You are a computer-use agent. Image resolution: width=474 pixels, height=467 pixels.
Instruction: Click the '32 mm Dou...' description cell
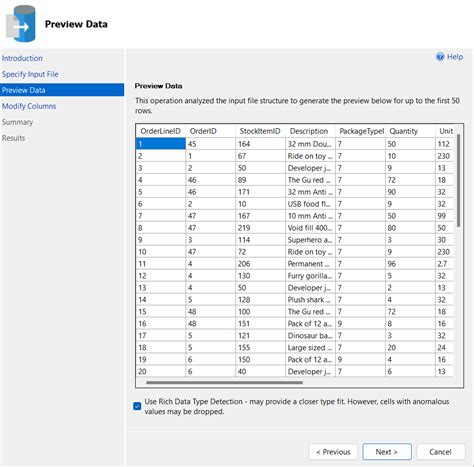point(310,144)
